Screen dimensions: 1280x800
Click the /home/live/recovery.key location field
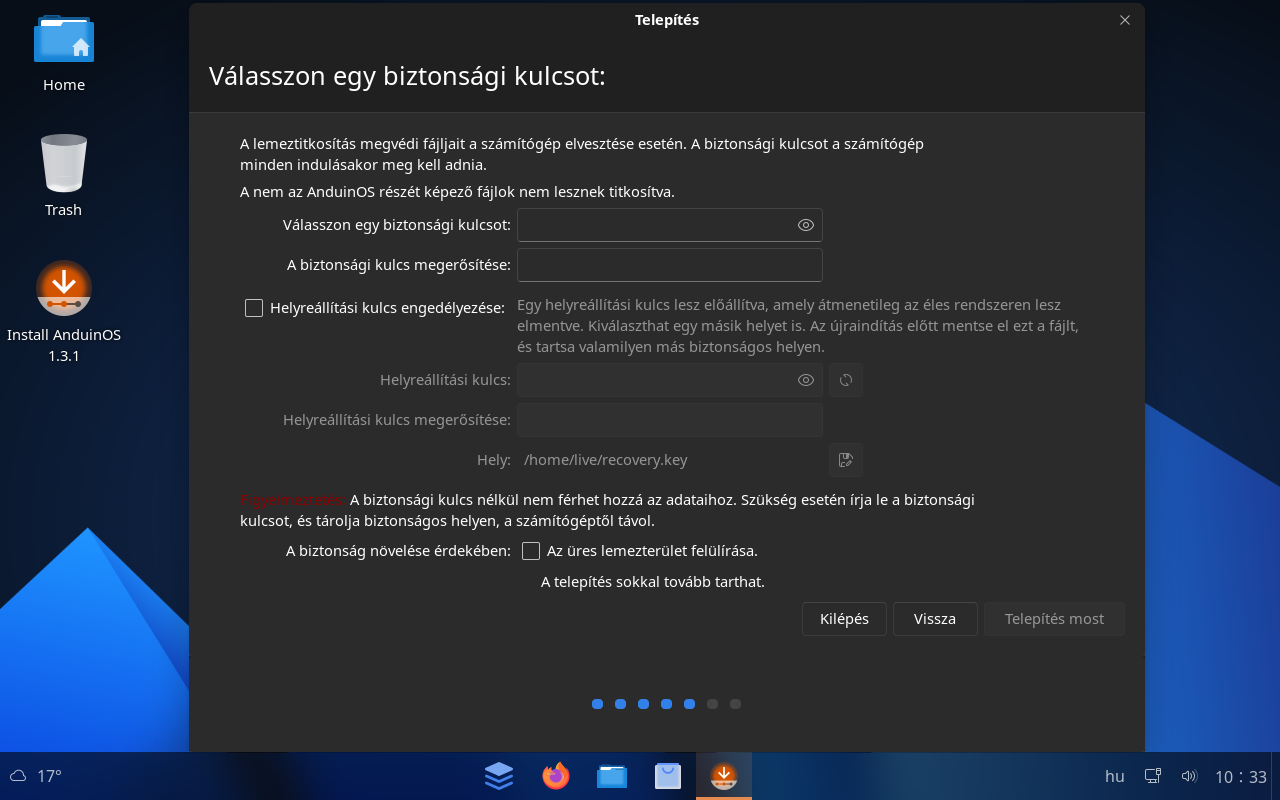point(669,460)
